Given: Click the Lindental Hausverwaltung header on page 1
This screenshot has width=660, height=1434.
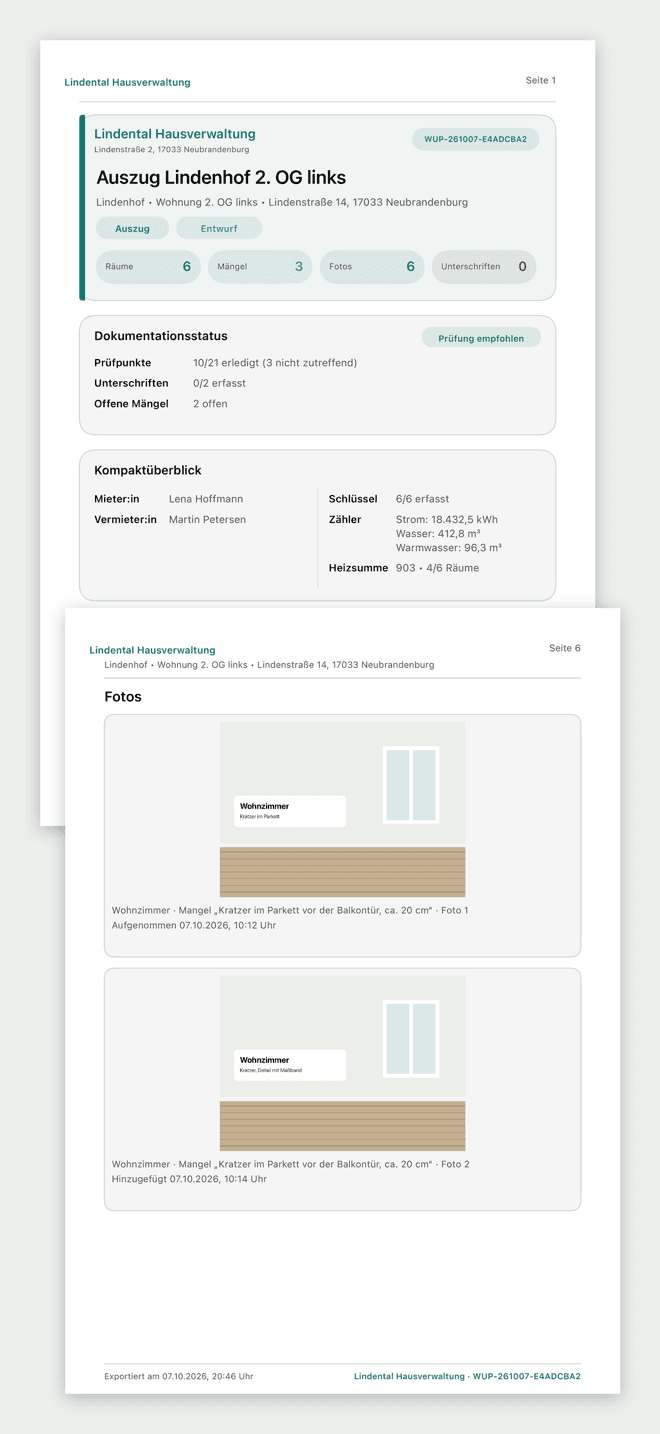Looking at the screenshot, I should tap(127, 82).
